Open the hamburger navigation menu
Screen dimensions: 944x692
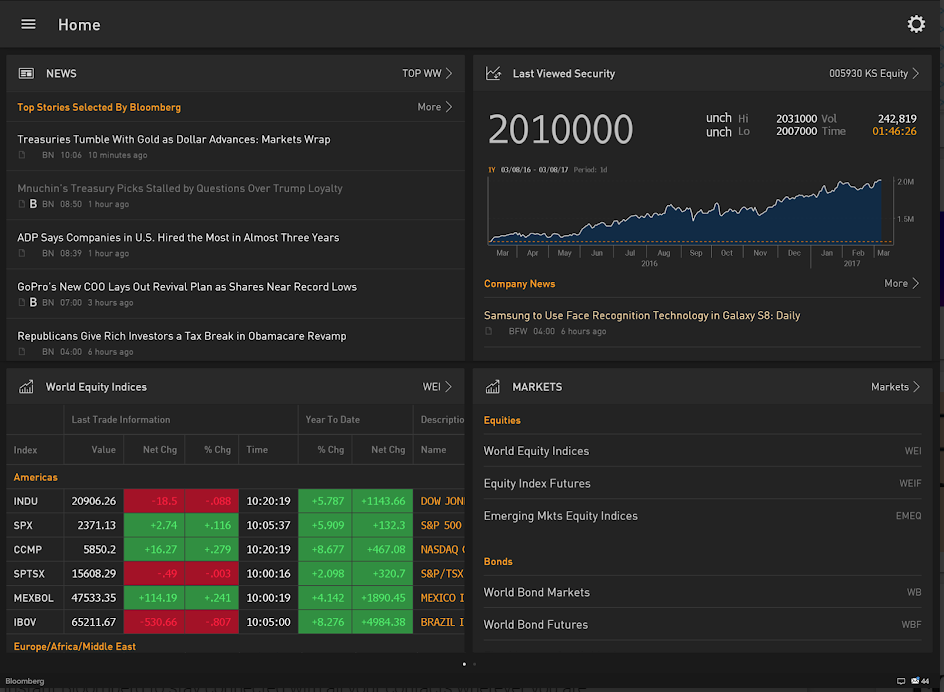28,24
